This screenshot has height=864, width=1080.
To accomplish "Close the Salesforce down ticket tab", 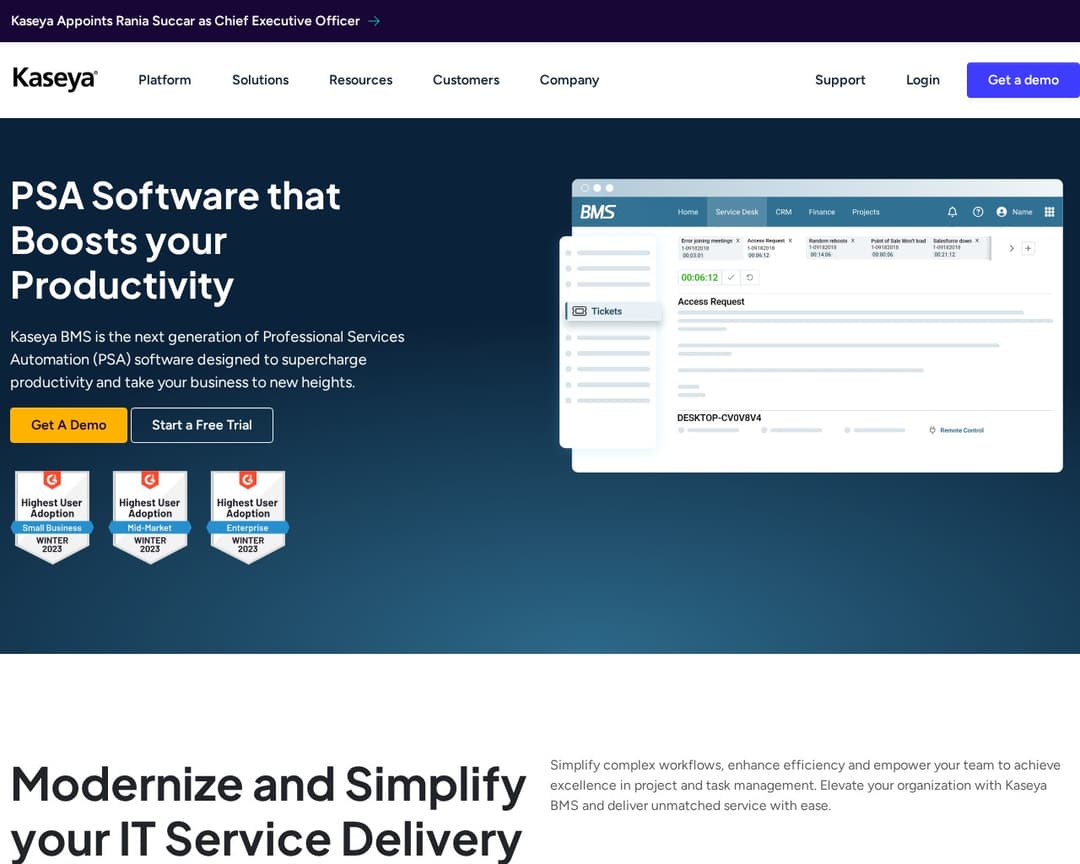I will click(x=977, y=240).
